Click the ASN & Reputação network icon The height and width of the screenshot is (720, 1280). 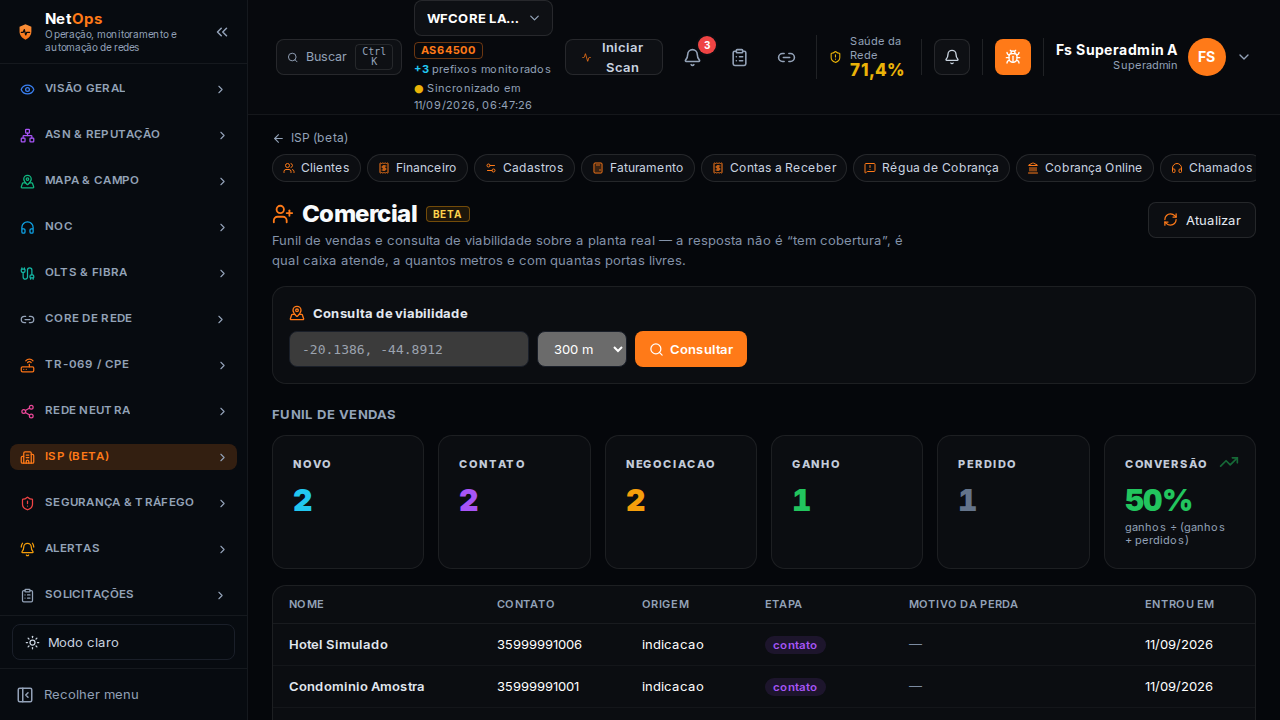(x=28, y=135)
